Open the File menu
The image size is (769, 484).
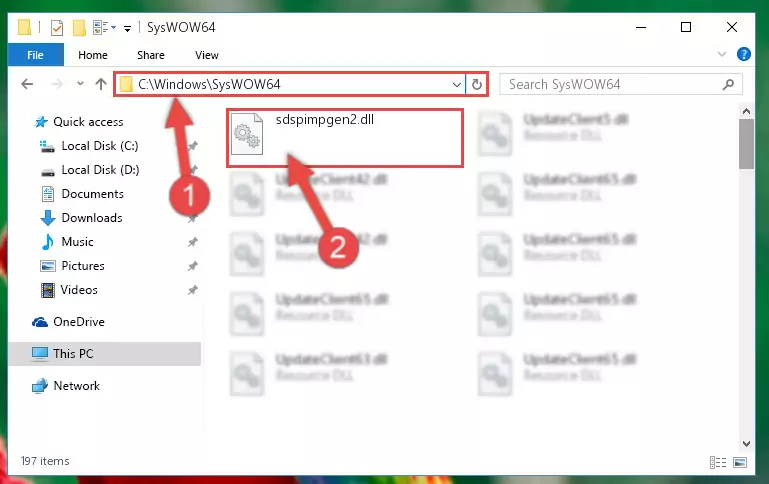(35, 55)
